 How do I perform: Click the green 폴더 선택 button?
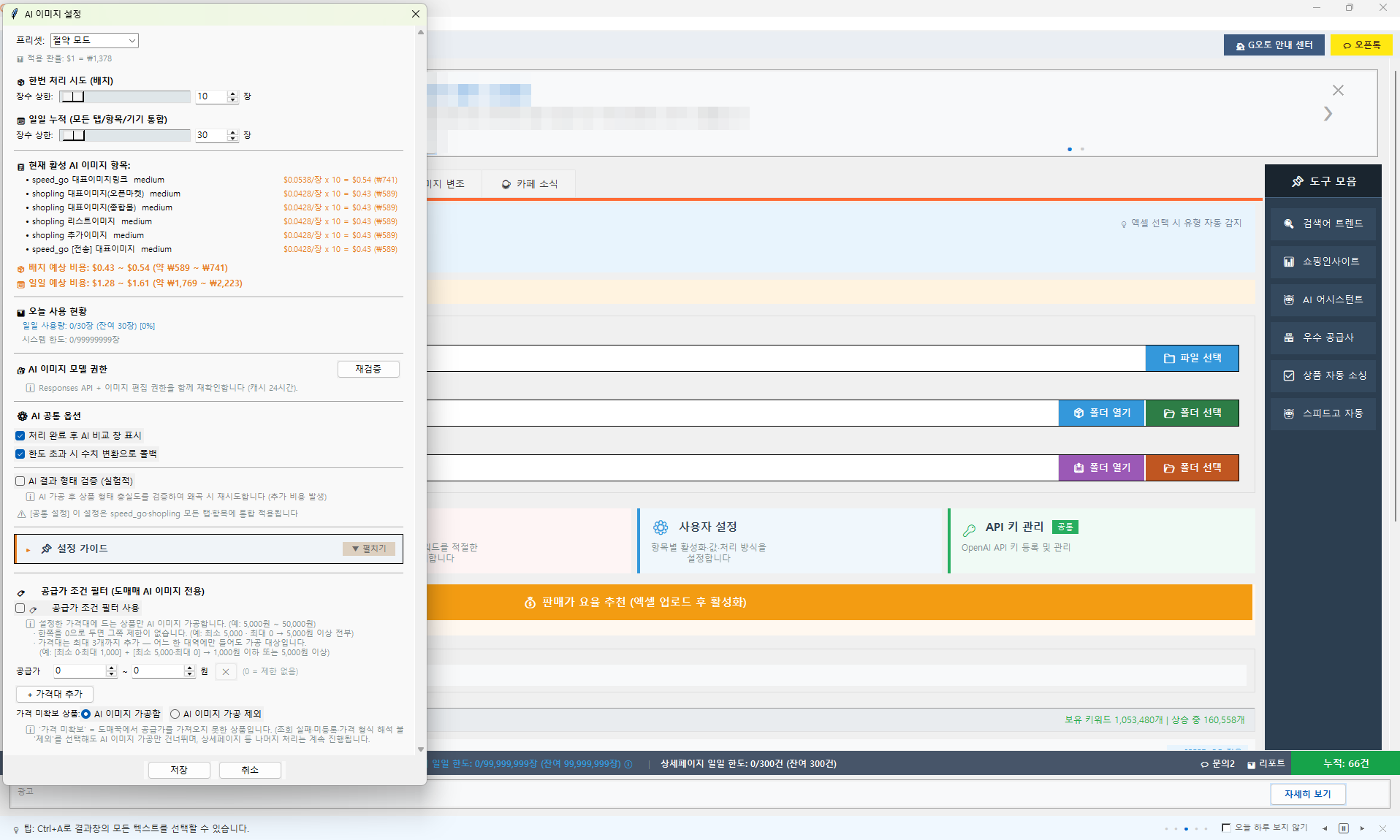click(1192, 413)
